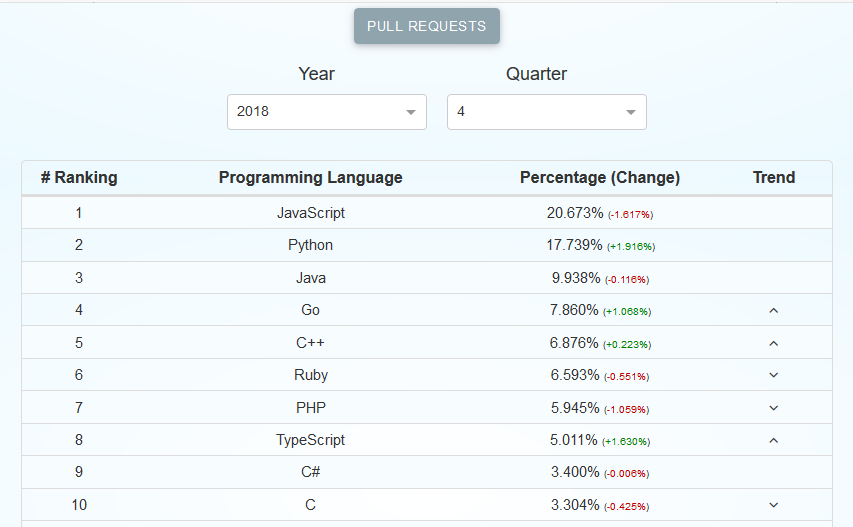Image resolution: width=853 pixels, height=527 pixels.
Task: Open the Quarter dropdown showing 4
Action: point(547,112)
